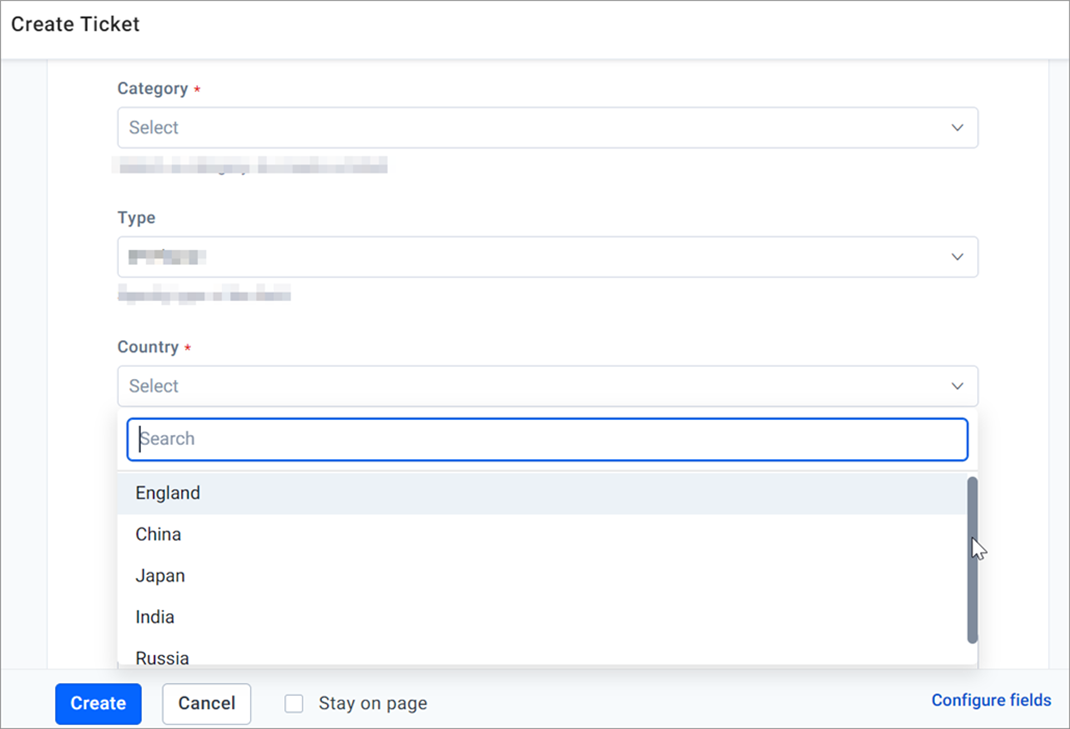Select England from the country list

(x=542, y=493)
